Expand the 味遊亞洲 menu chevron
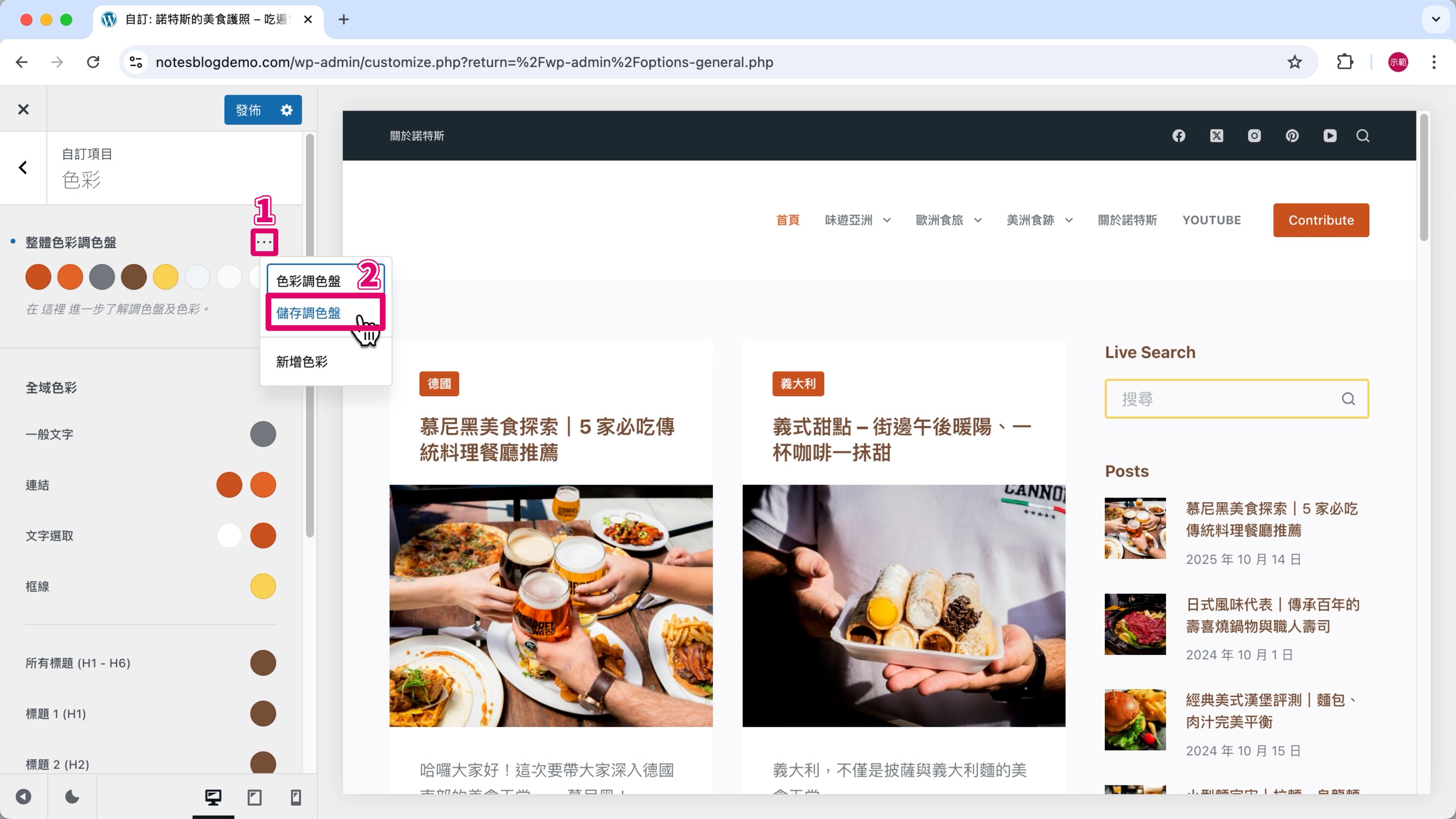This screenshot has height=819, width=1456. click(887, 220)
